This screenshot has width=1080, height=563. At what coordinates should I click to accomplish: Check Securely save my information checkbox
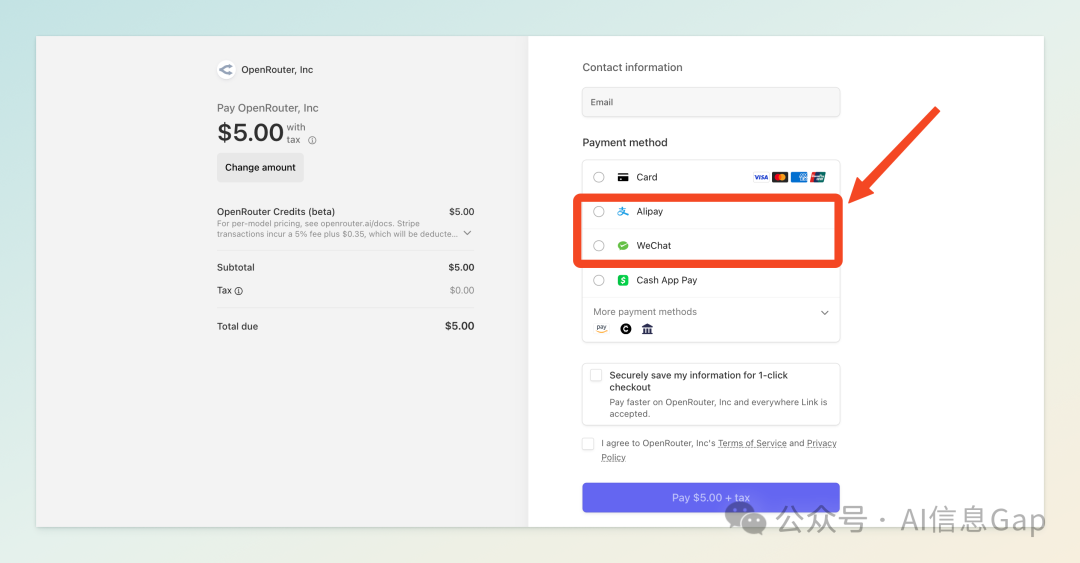(596, 376)
